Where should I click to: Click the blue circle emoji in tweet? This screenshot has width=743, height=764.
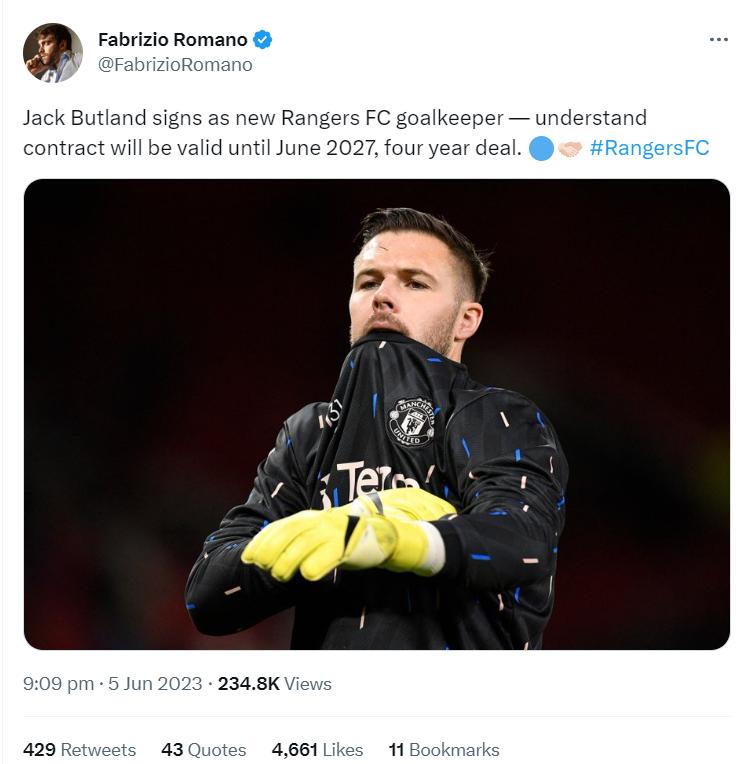[541, 148]
